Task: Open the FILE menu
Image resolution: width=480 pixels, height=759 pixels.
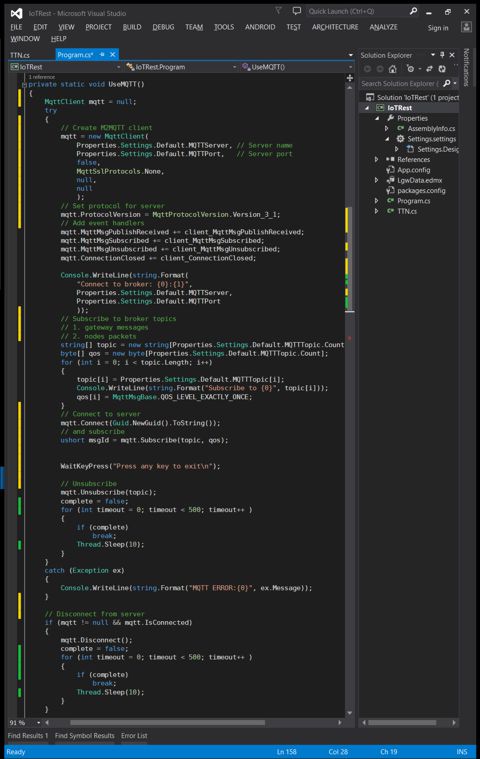Action: pos(16,27)
